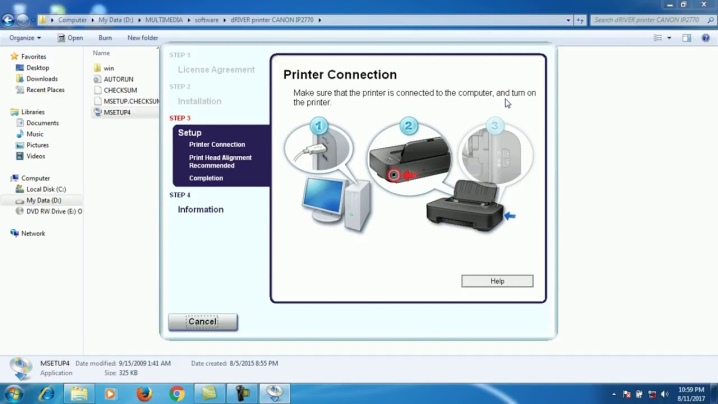This screenshot has height=404, width=718.
Task: Launch Google Chrome from the taskbar
Action: click(177, 394)
